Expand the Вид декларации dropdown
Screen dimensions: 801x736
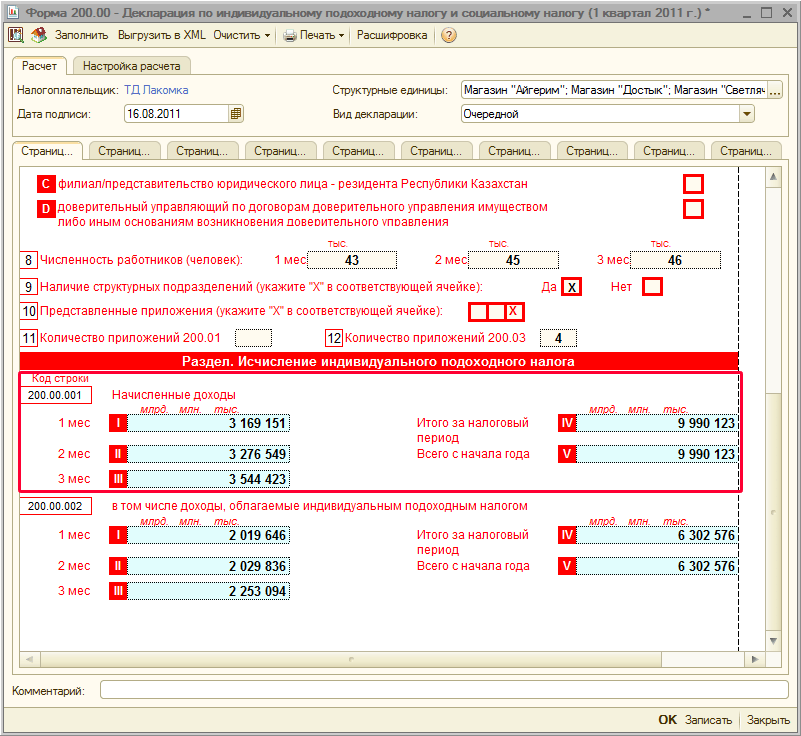tap(747, 114)
